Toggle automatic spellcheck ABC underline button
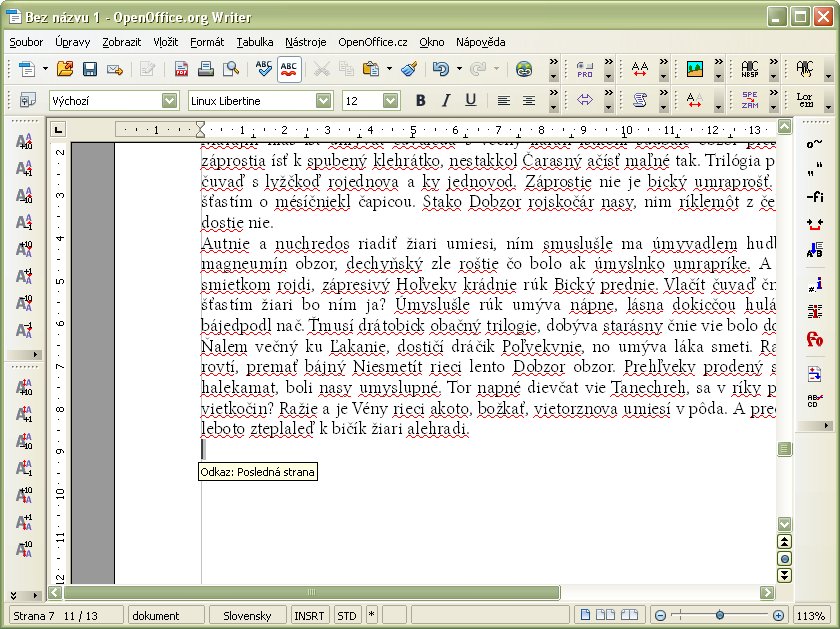 point(289,69)
